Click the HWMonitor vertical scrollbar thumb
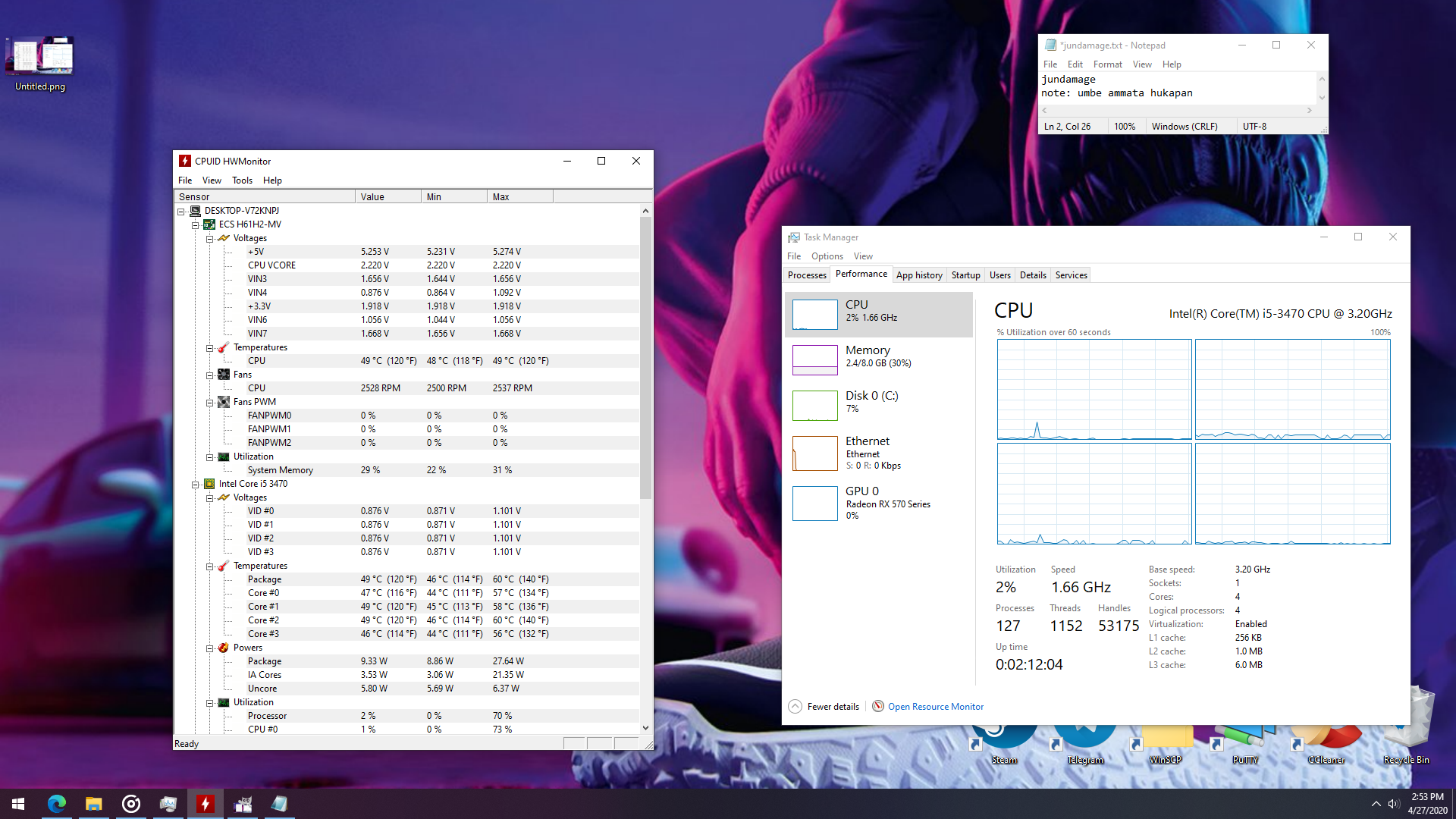Viewport: 1456px width, 819px height. pyautogui.click(x=645, y=358)
